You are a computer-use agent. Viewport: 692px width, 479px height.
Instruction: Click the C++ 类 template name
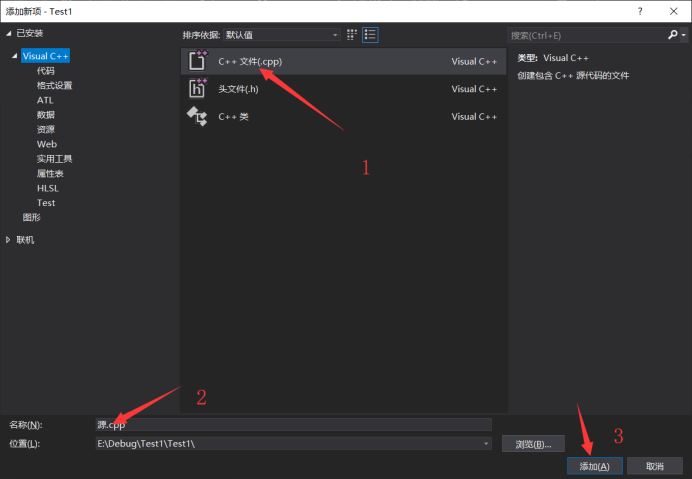[x=233, y=117]
